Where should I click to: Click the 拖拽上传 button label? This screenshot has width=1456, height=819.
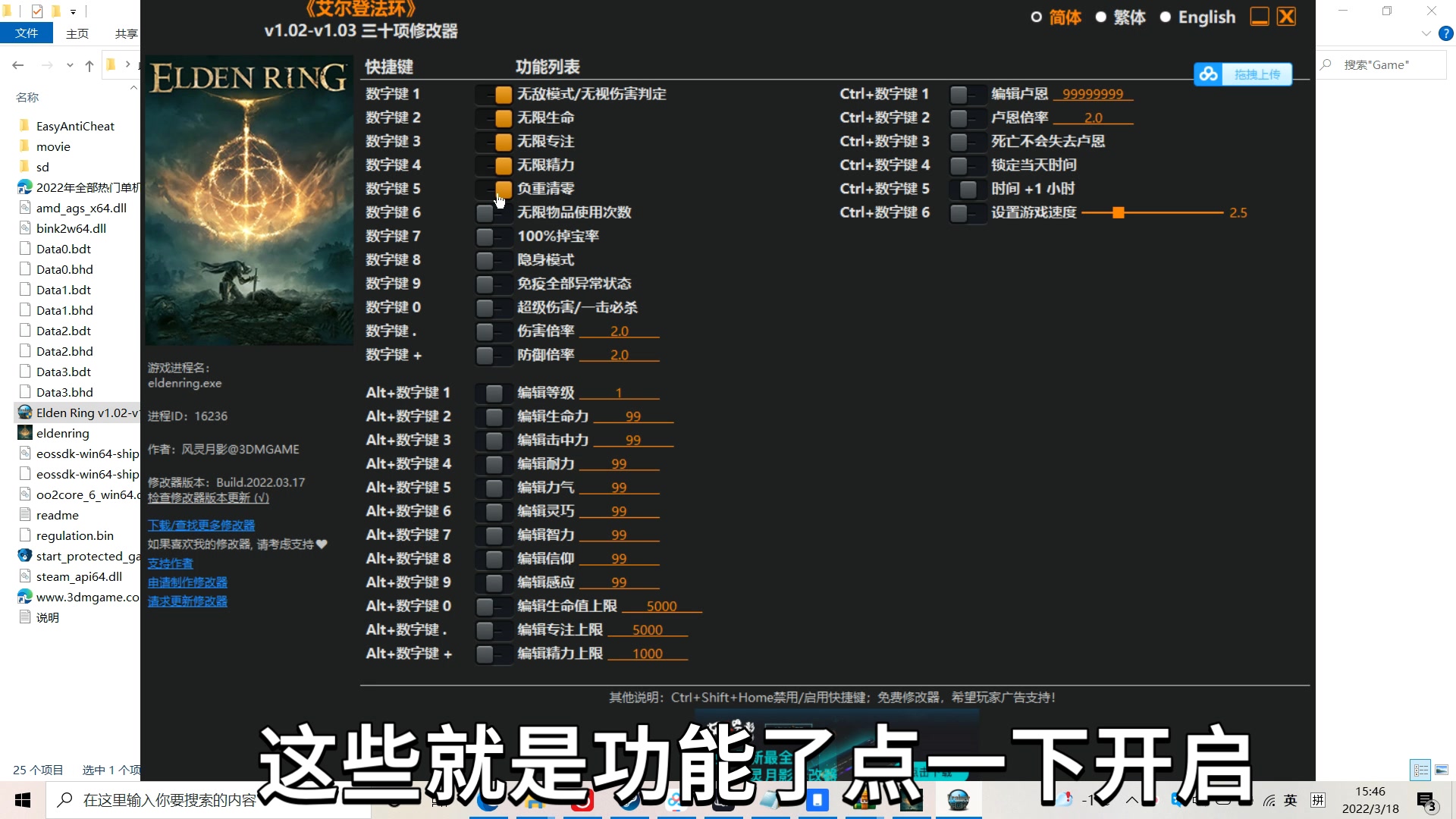click(x=1257, y=74)
